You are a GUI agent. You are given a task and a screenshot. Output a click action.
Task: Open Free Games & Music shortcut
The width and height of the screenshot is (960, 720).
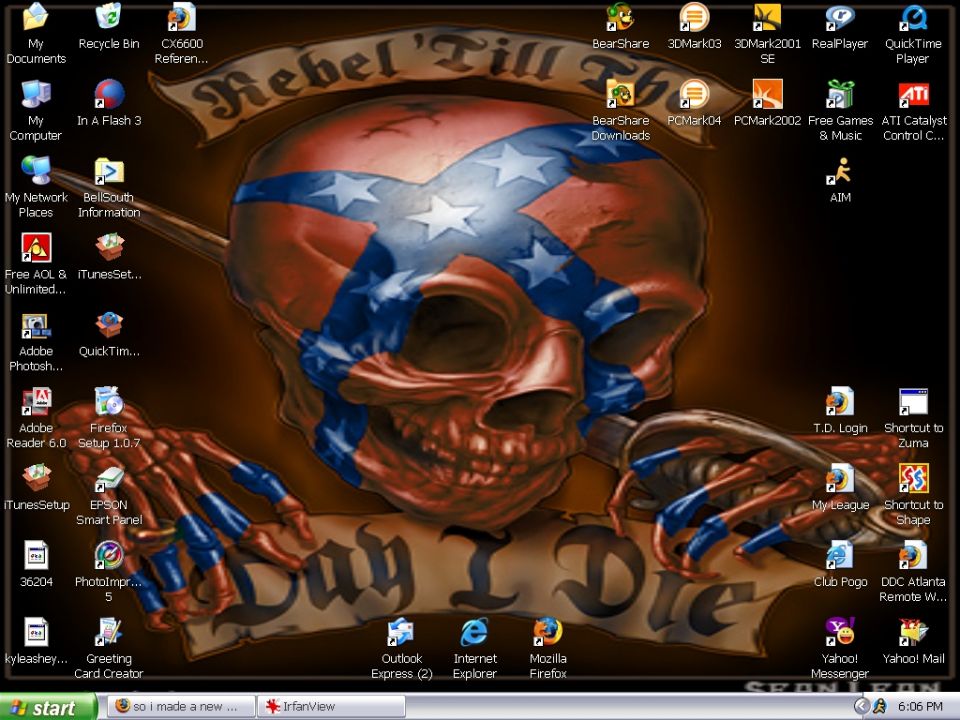point(839,96)
